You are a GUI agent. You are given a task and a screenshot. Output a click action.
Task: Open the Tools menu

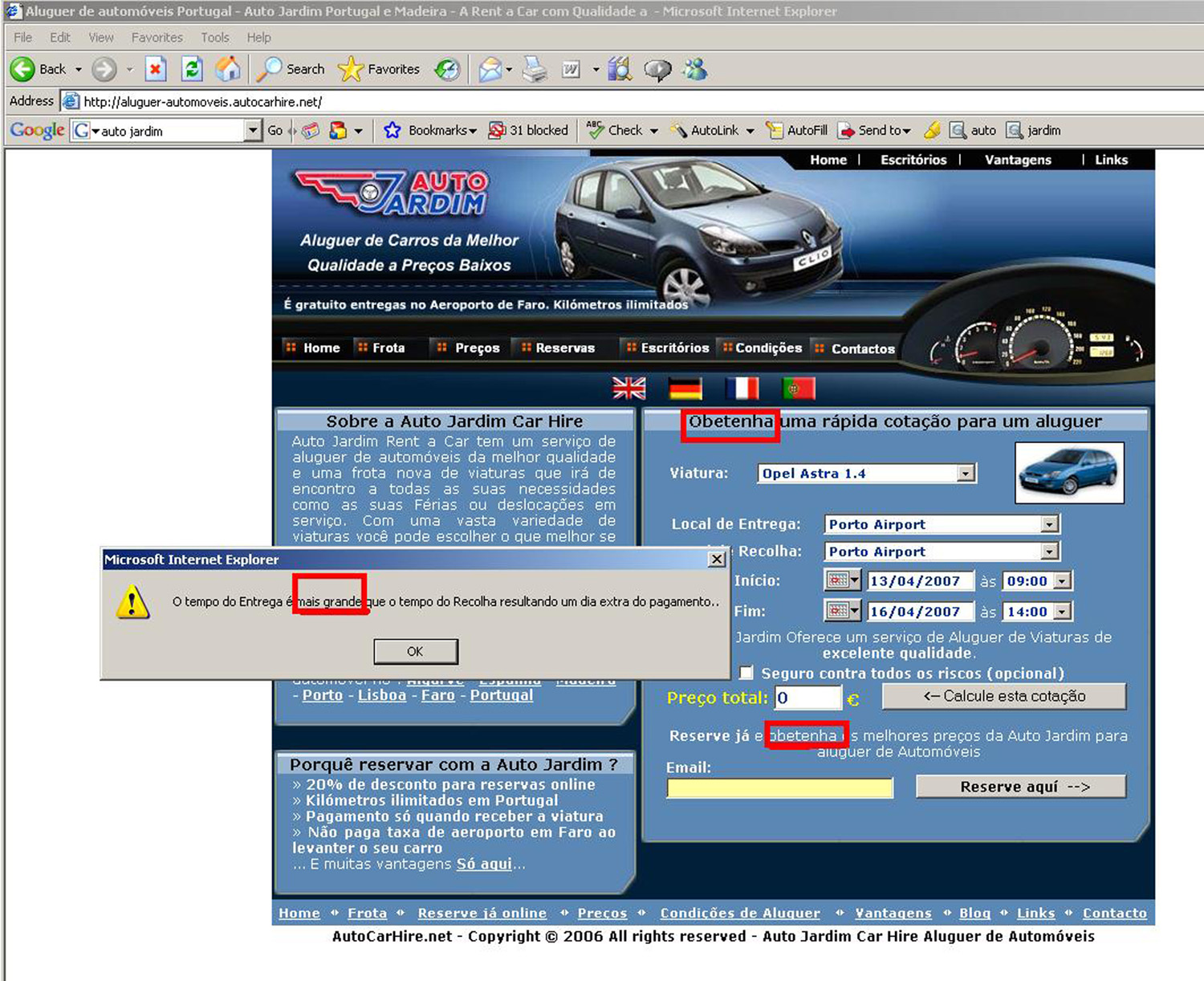click(215, 38)
